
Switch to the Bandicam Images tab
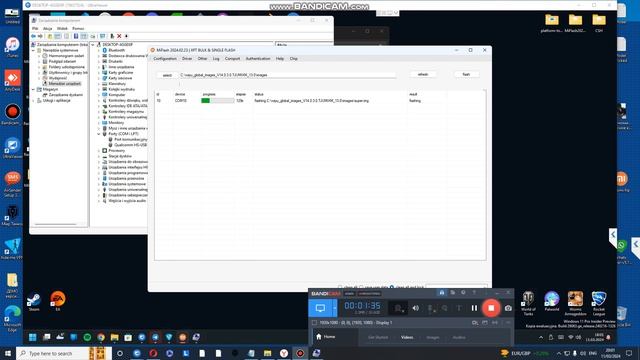click(433, 337)
